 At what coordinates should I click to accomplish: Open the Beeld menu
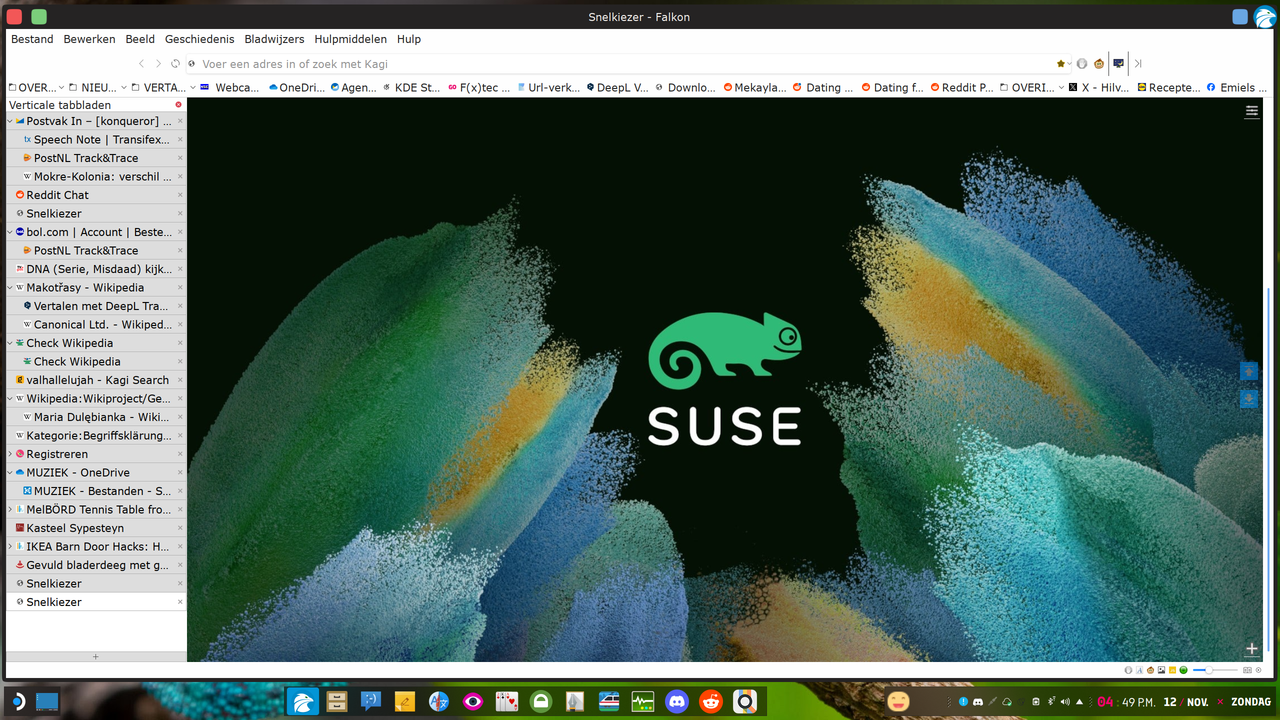(x=140, y=39)
